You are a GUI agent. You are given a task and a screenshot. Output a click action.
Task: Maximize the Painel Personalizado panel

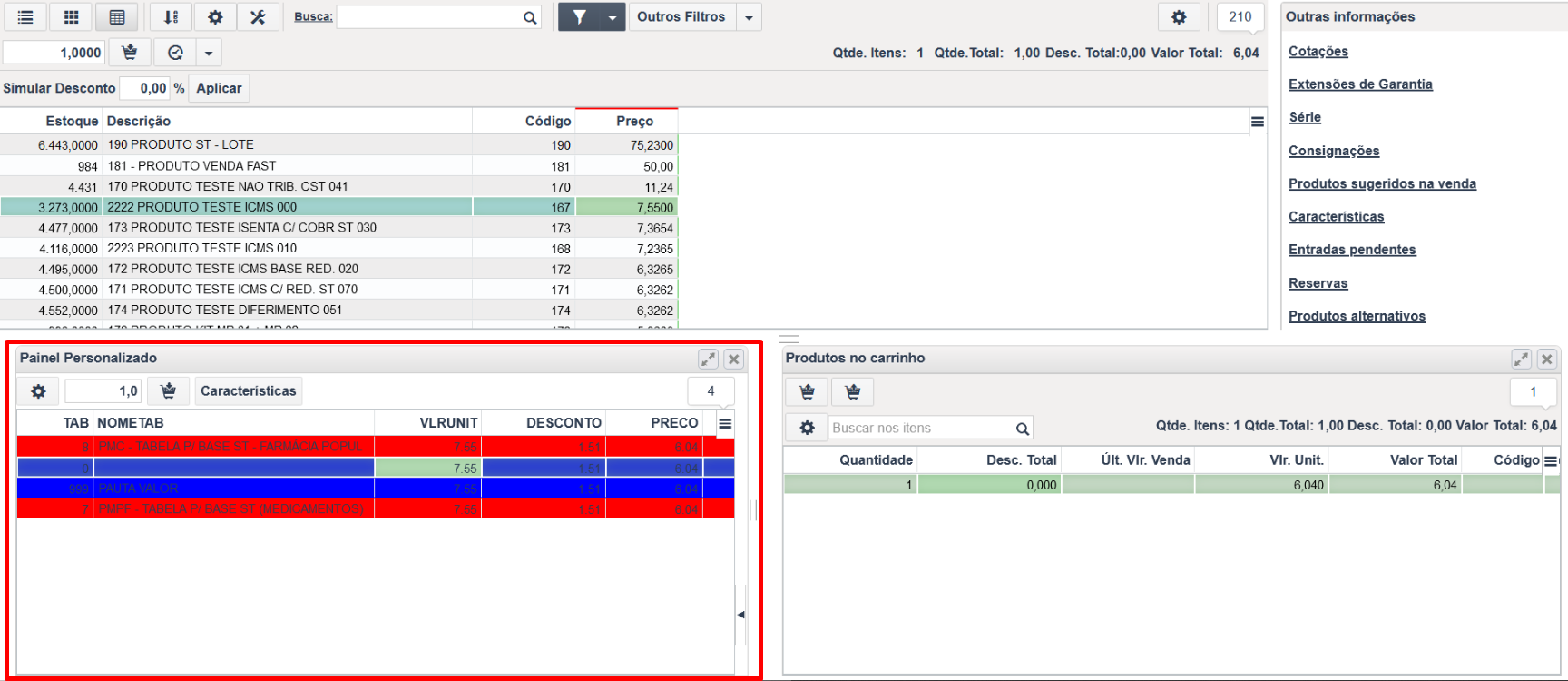pyautogui.click(x=709, y=359)
